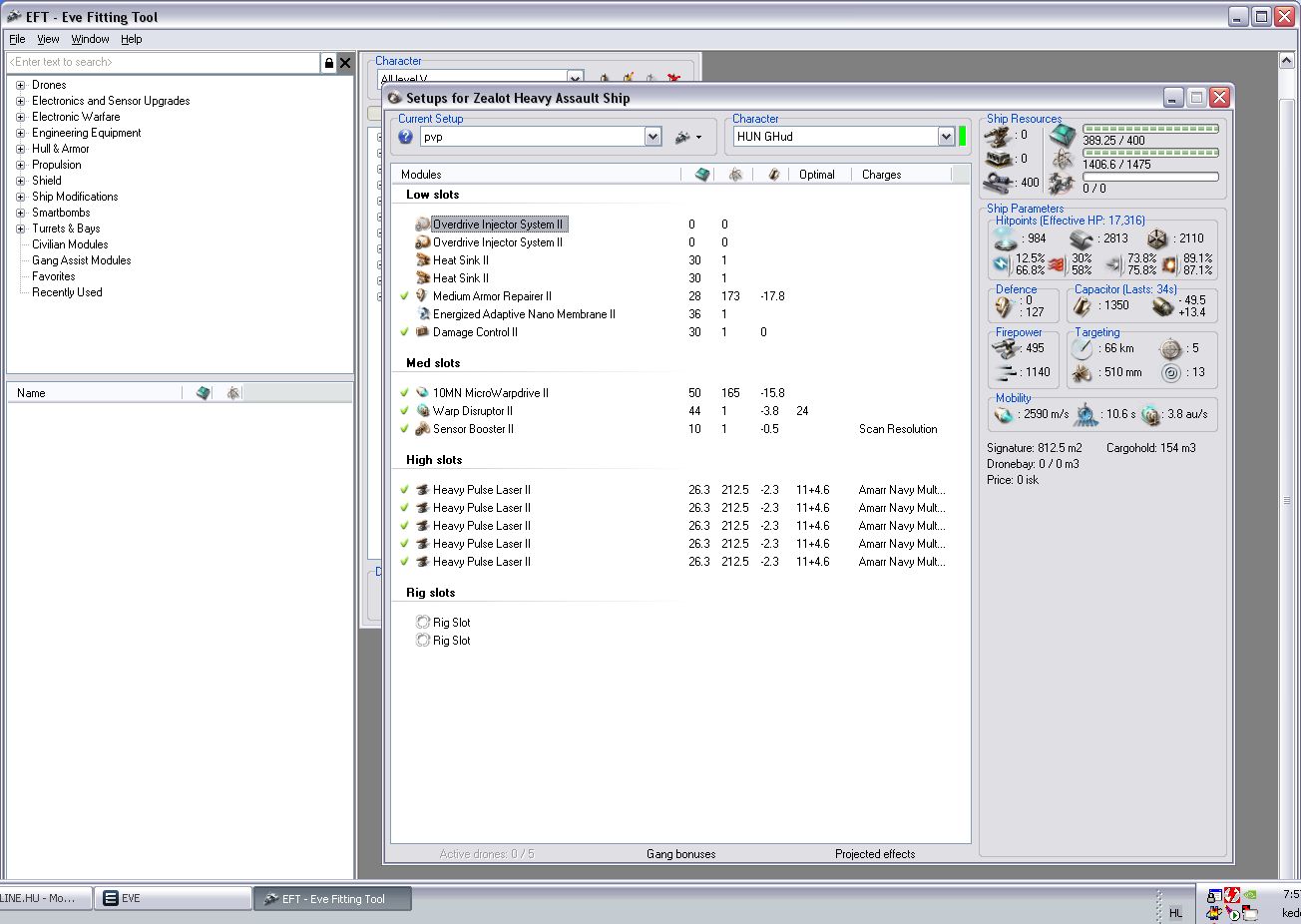Open the ship setup actions icon menu
This screenshot has height=924, width=1301.
coord(687,137)
